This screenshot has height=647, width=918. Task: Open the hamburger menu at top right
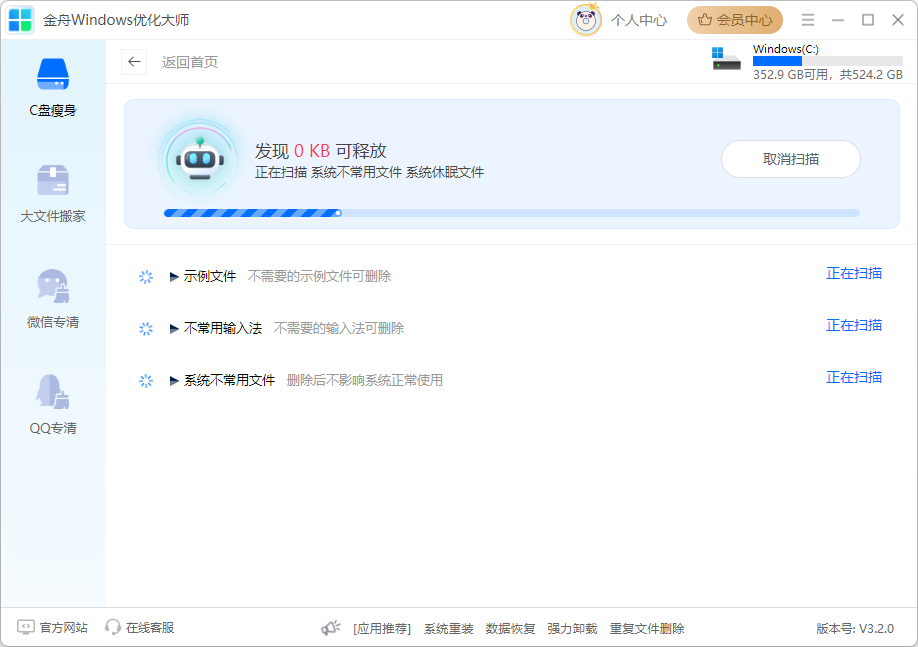pyautogui.click(x=808, y=20)
